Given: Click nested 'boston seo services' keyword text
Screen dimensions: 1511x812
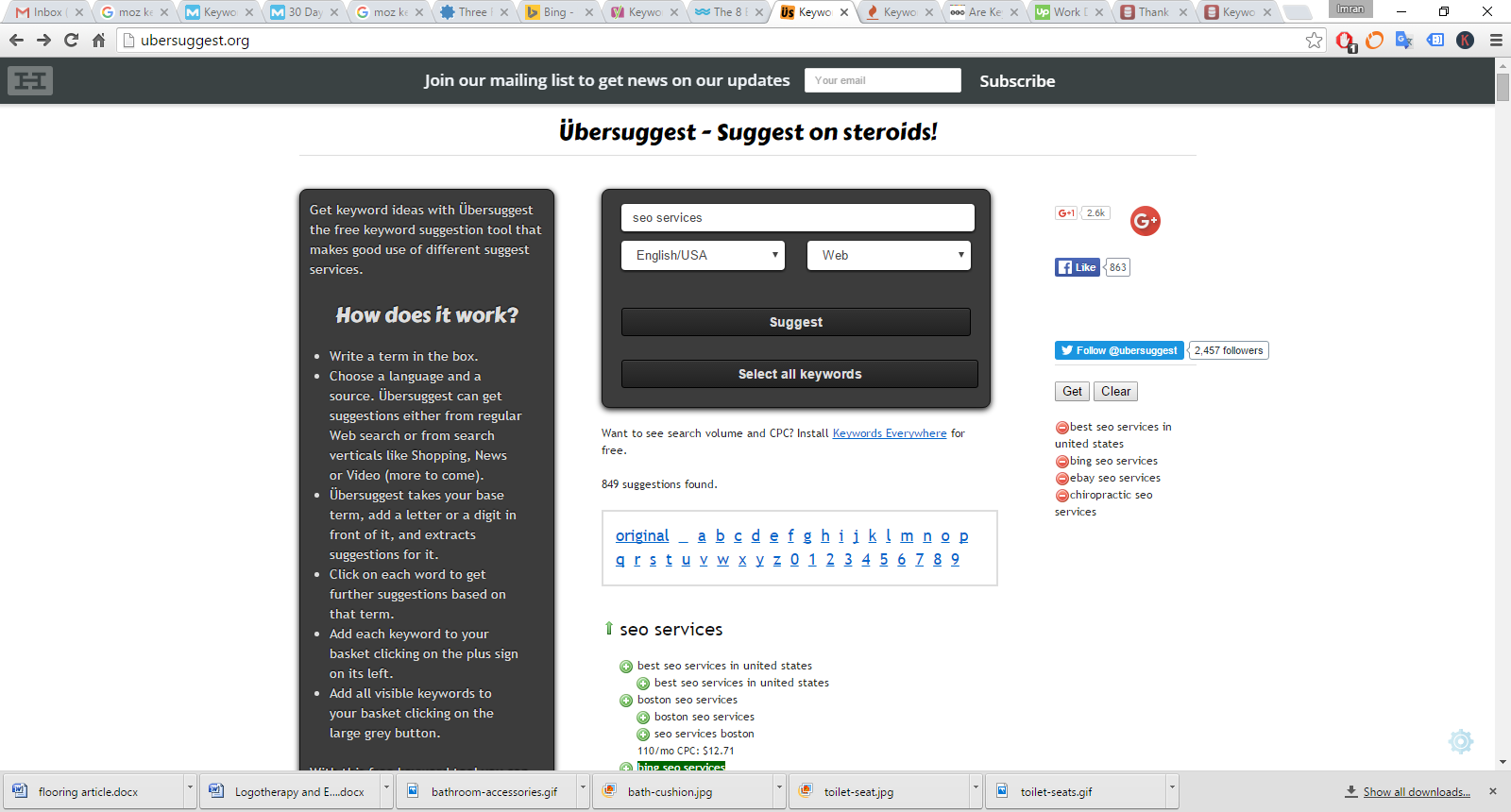Looking at the screenshot, I should click(x=705, y=717).
